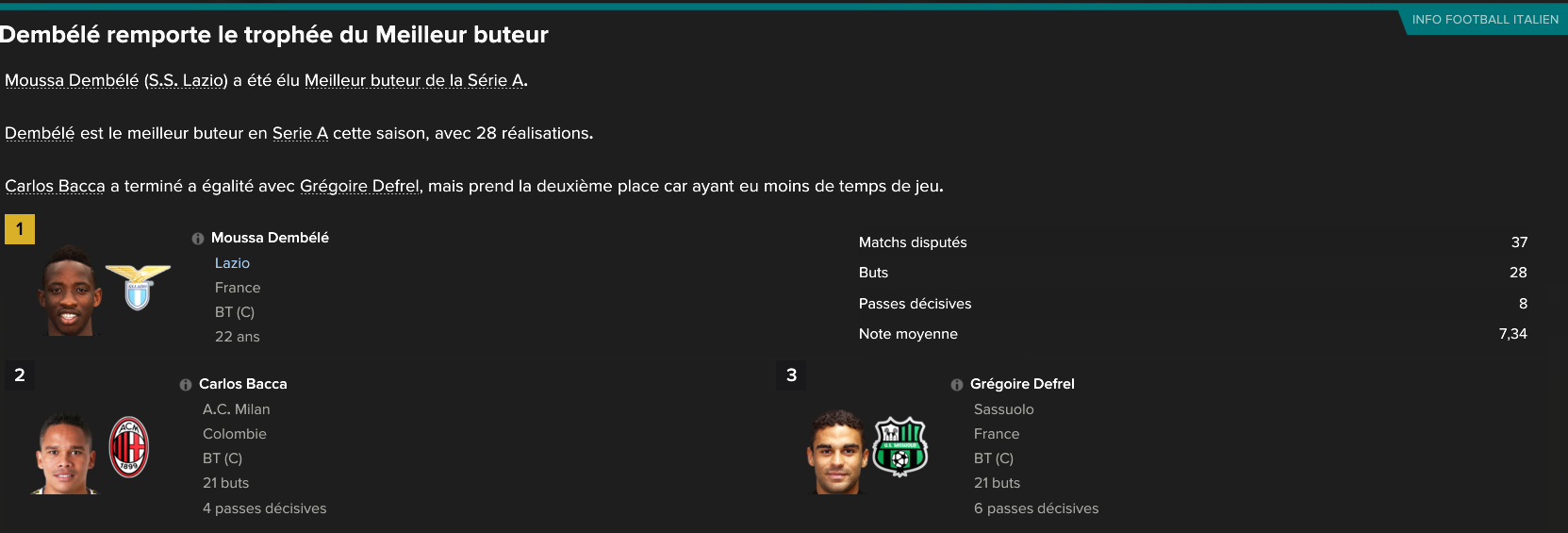Image resolution: width=1568 pixels, height=533 pixels.
Task: Click the yellow rank 1 badge
Action: click(x=20, y=229)
